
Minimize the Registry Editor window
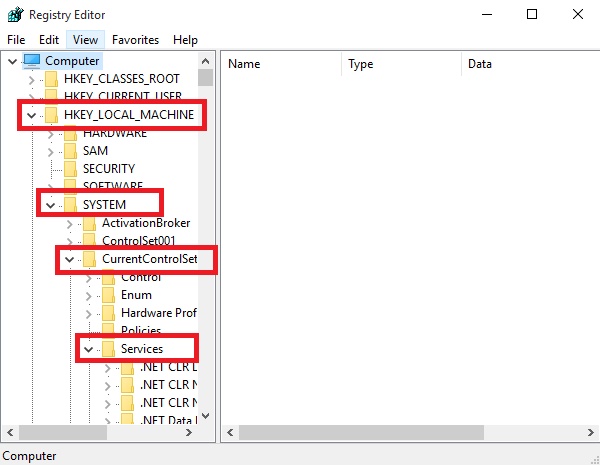pos(487,15)
